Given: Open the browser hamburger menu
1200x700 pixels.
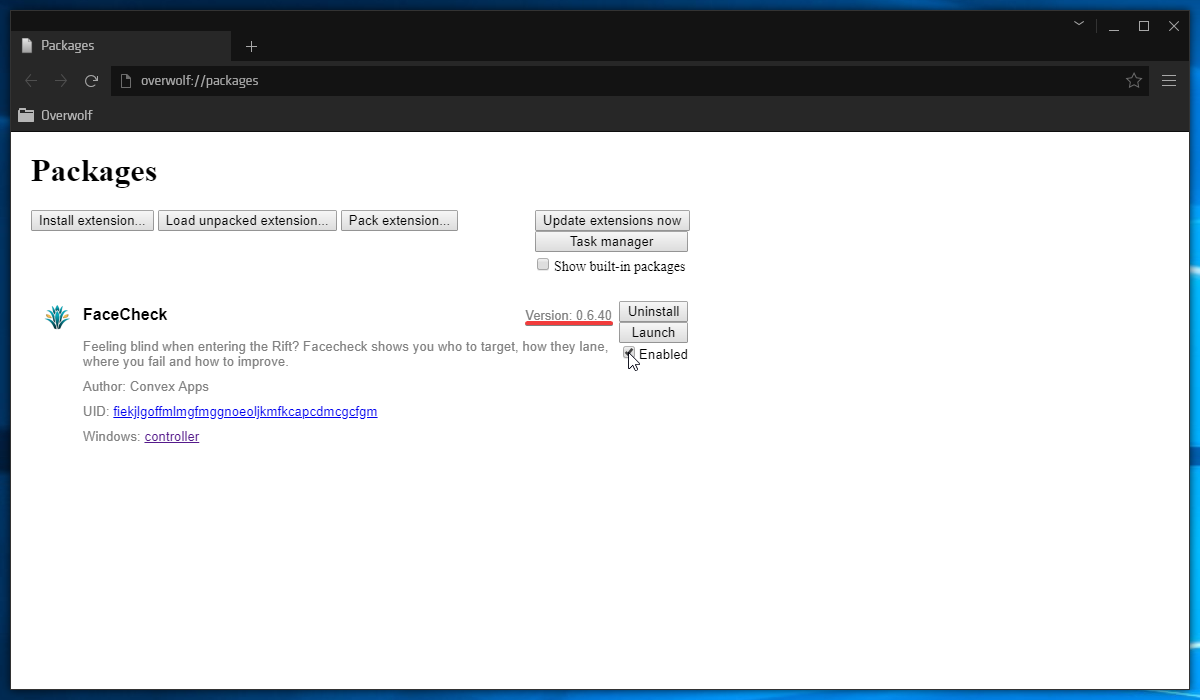Looking at the screenshot, I should click(1169, 81).
